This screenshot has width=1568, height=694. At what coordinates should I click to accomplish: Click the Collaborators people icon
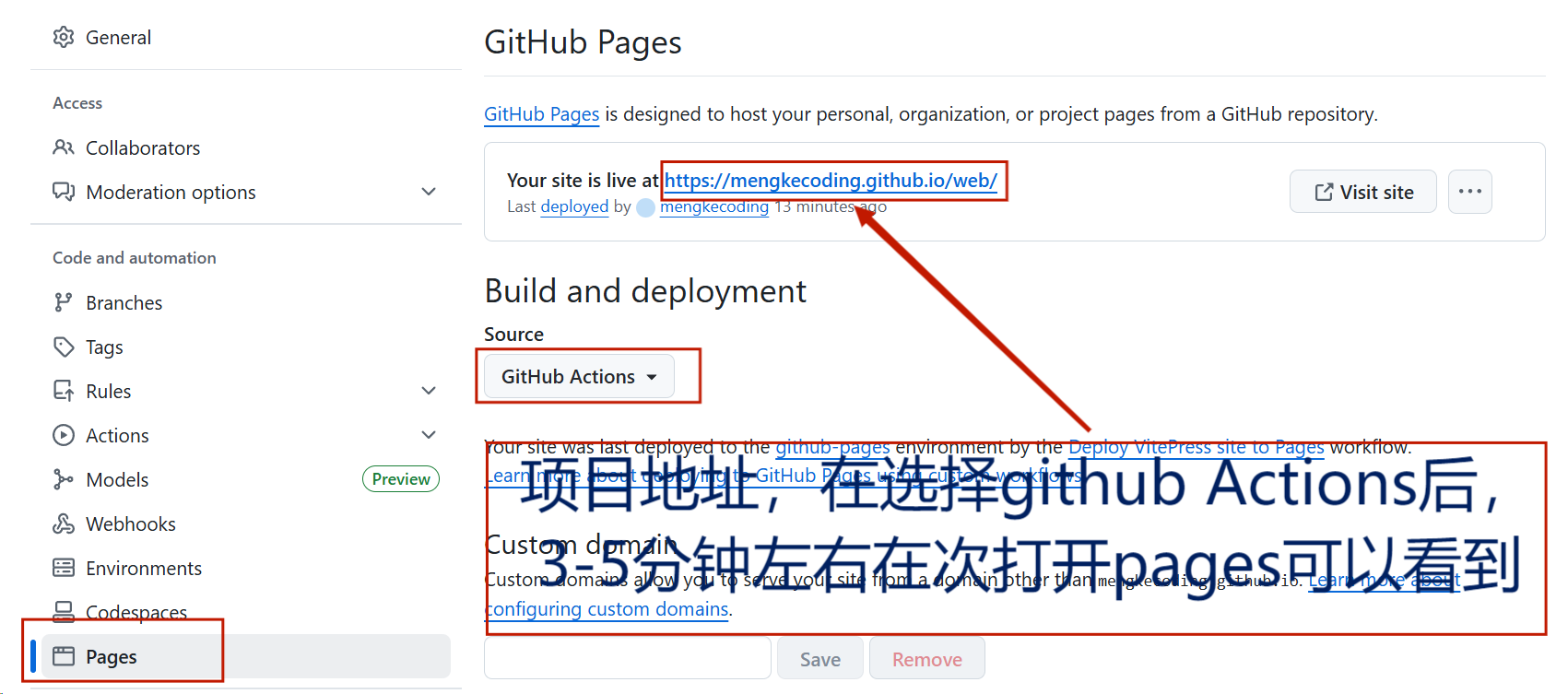[64, 147]
